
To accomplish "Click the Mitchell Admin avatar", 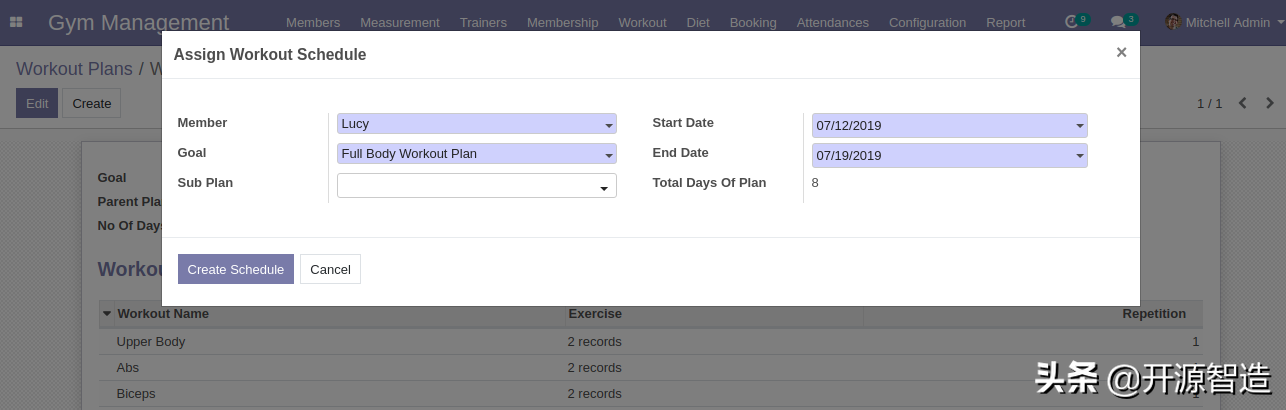I will (x=1173, y=22).
